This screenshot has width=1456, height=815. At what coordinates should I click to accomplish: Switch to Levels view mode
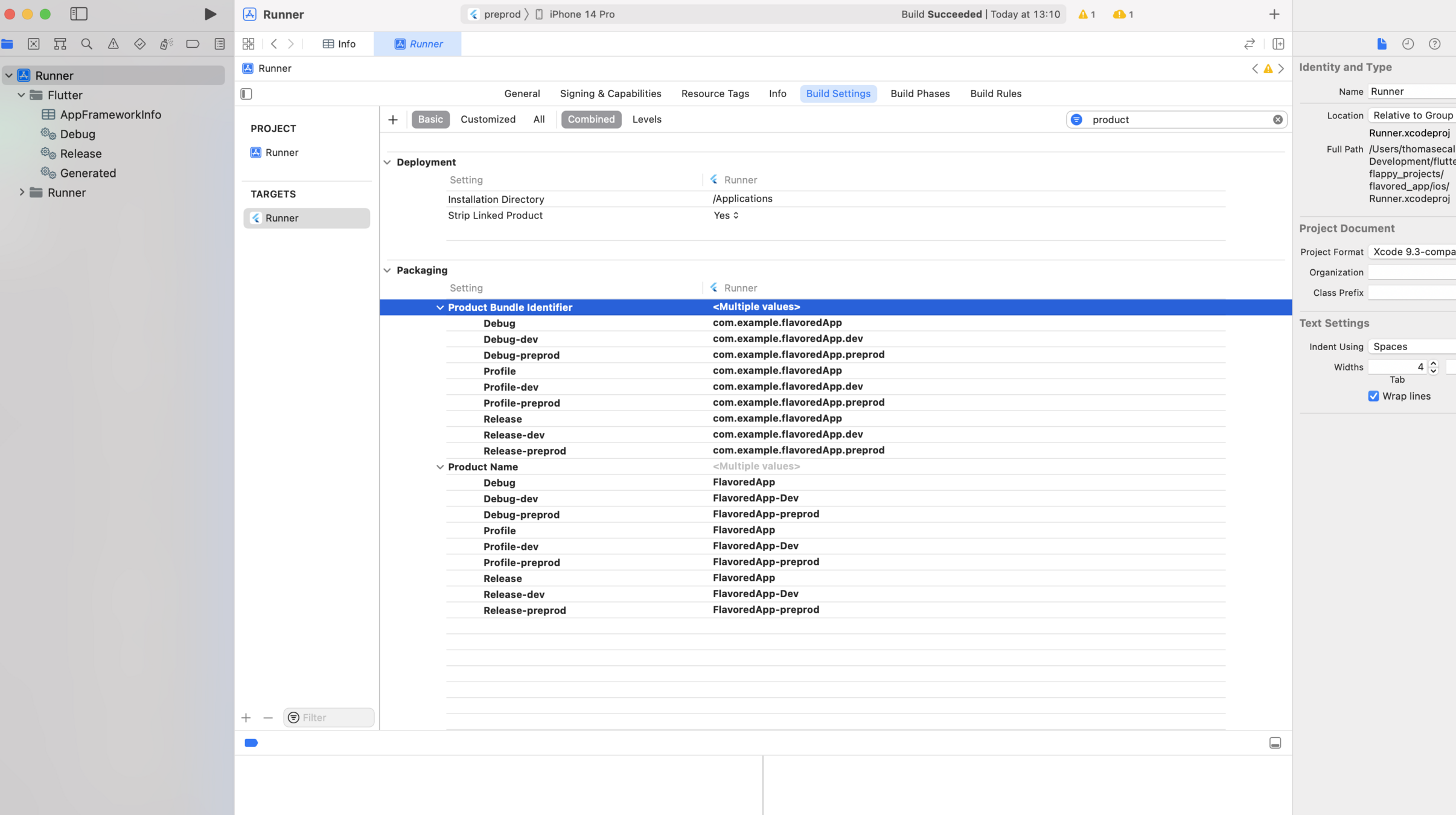coord(647,120)
